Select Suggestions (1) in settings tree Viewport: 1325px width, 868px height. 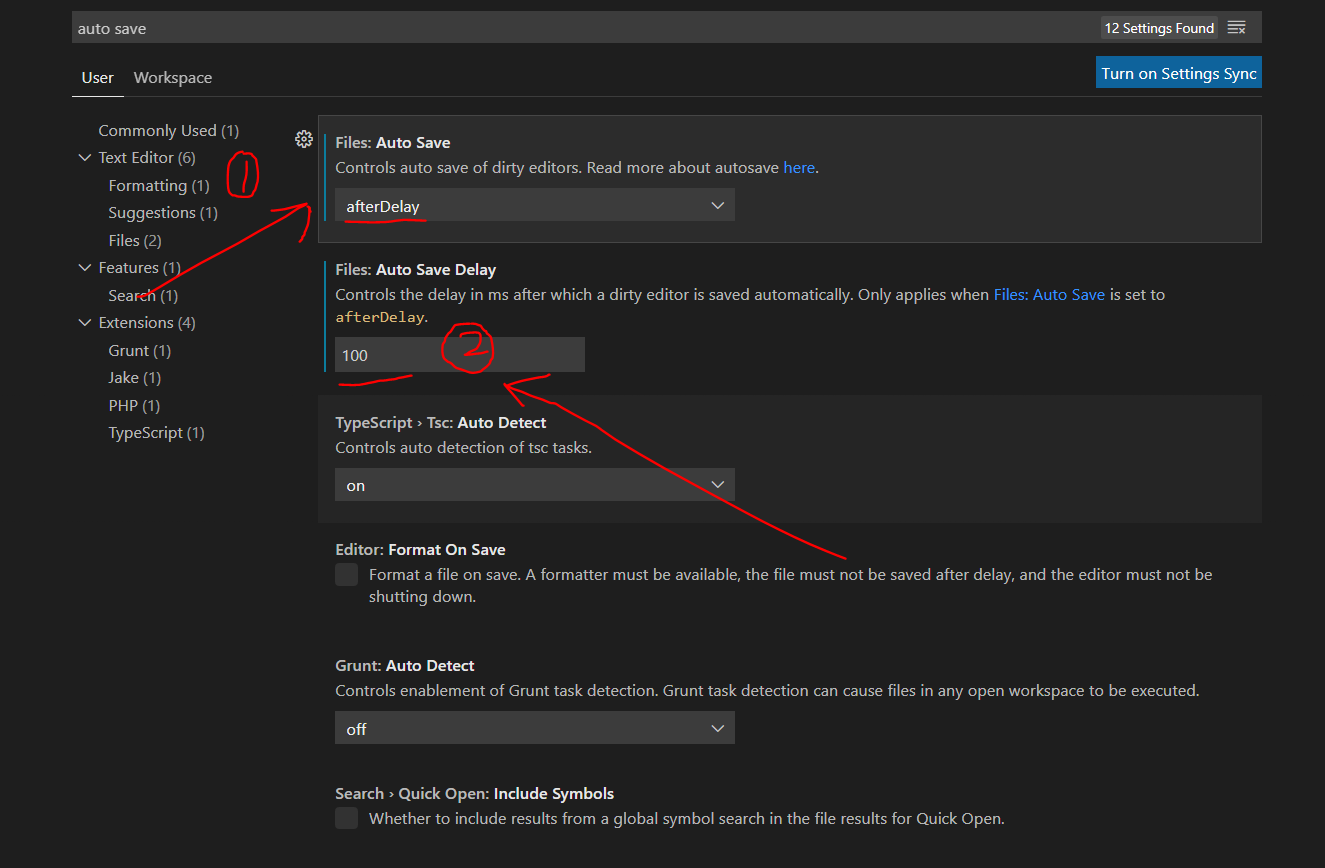[x=163, y=212]
